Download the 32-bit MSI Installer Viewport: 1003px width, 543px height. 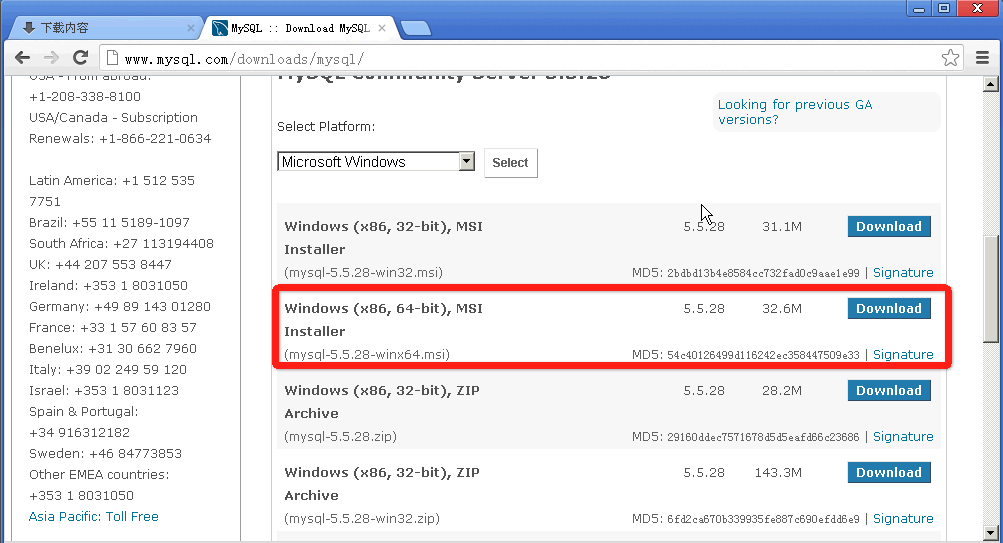click(x=888, y=227)
